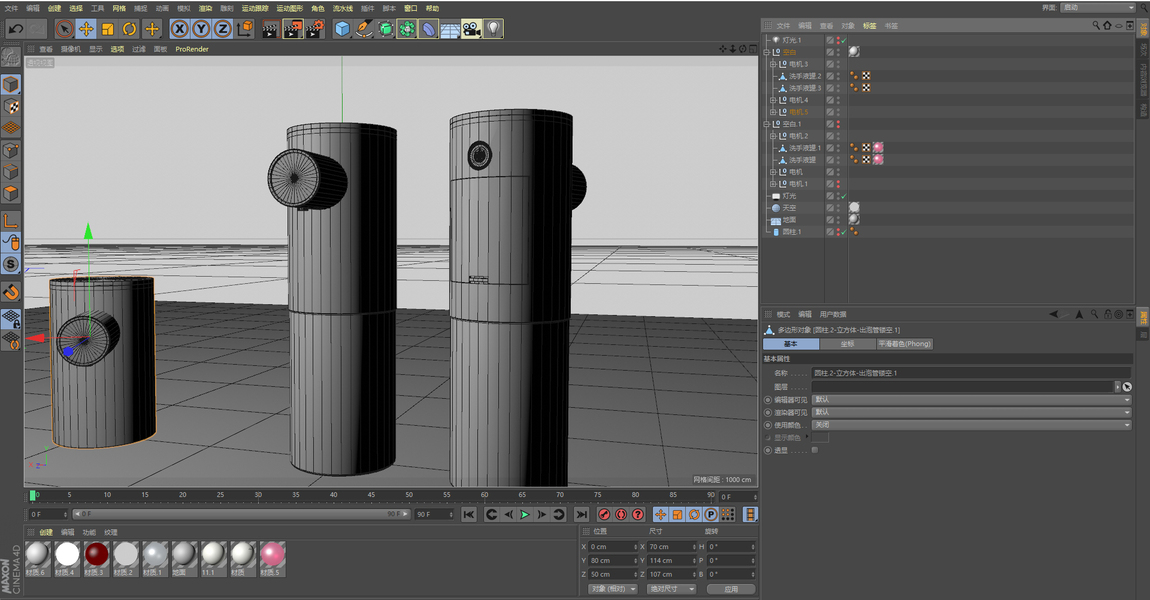Click the 应用 apply button
The image size is (1150, 600).
pos(730,589)
